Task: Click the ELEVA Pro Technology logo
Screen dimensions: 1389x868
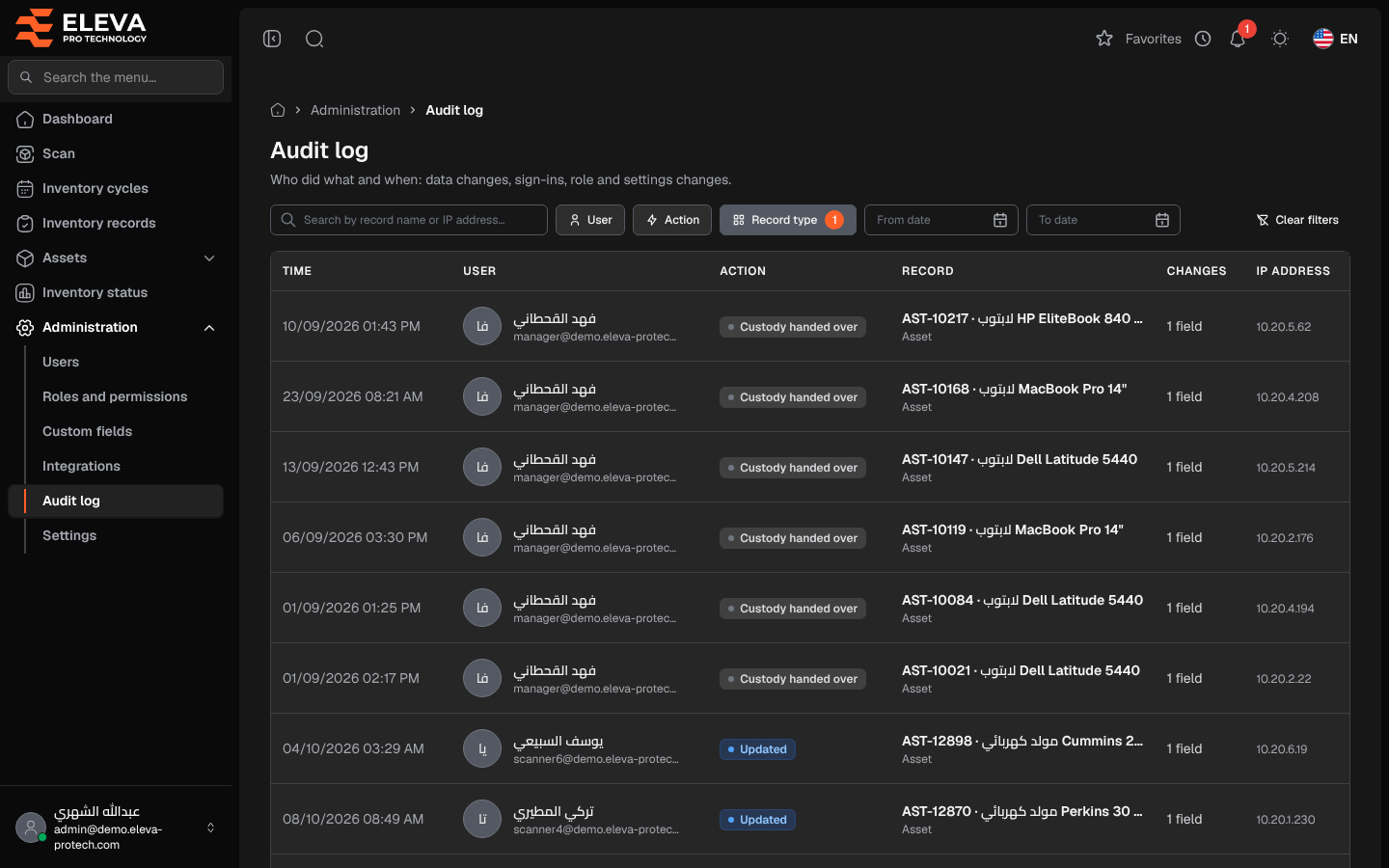Action: (x=81, y=27)
